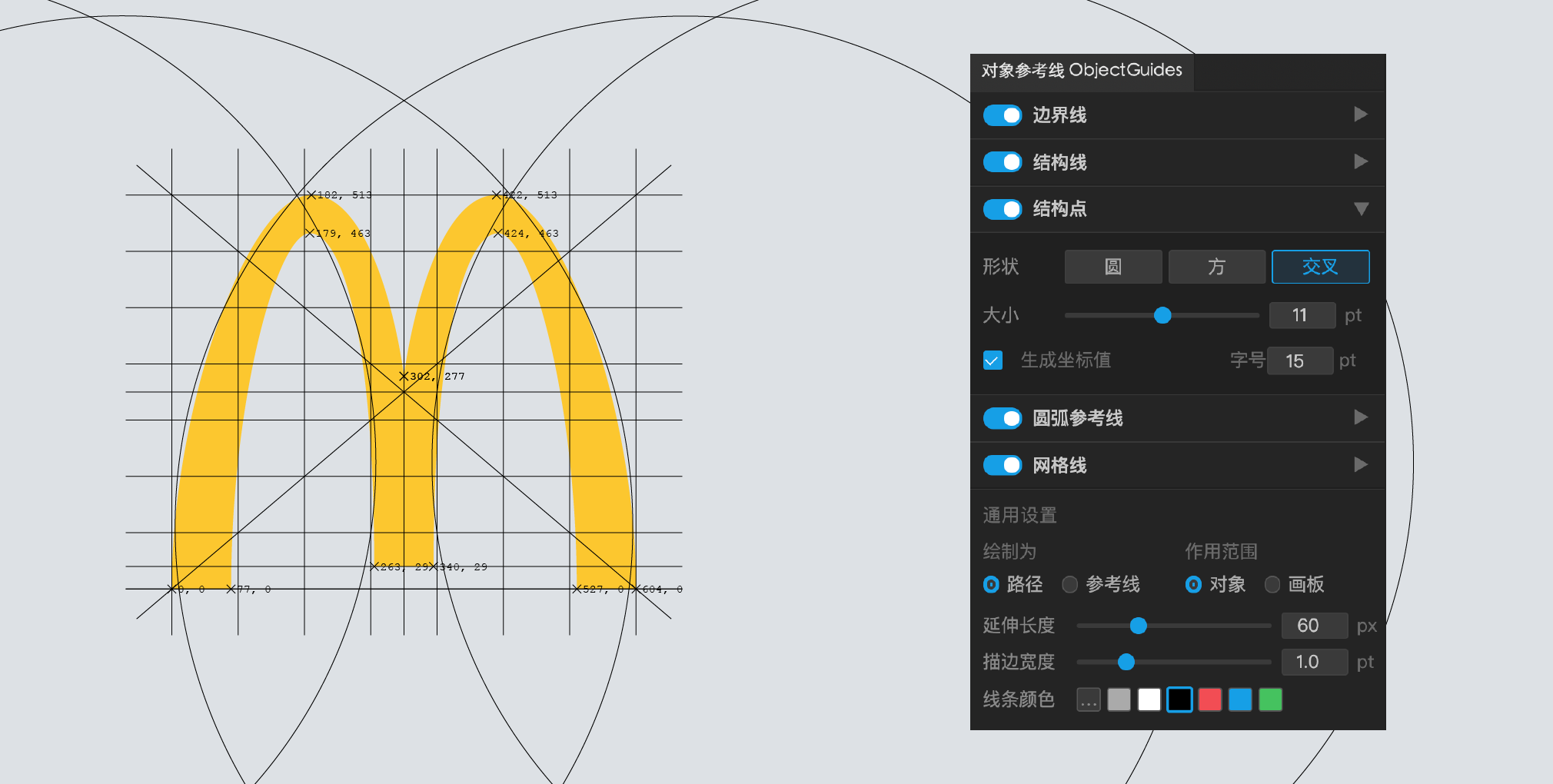Open the custom color '...' swatch
This screenshot has width=1553, height=784.
pos(1089,700)
